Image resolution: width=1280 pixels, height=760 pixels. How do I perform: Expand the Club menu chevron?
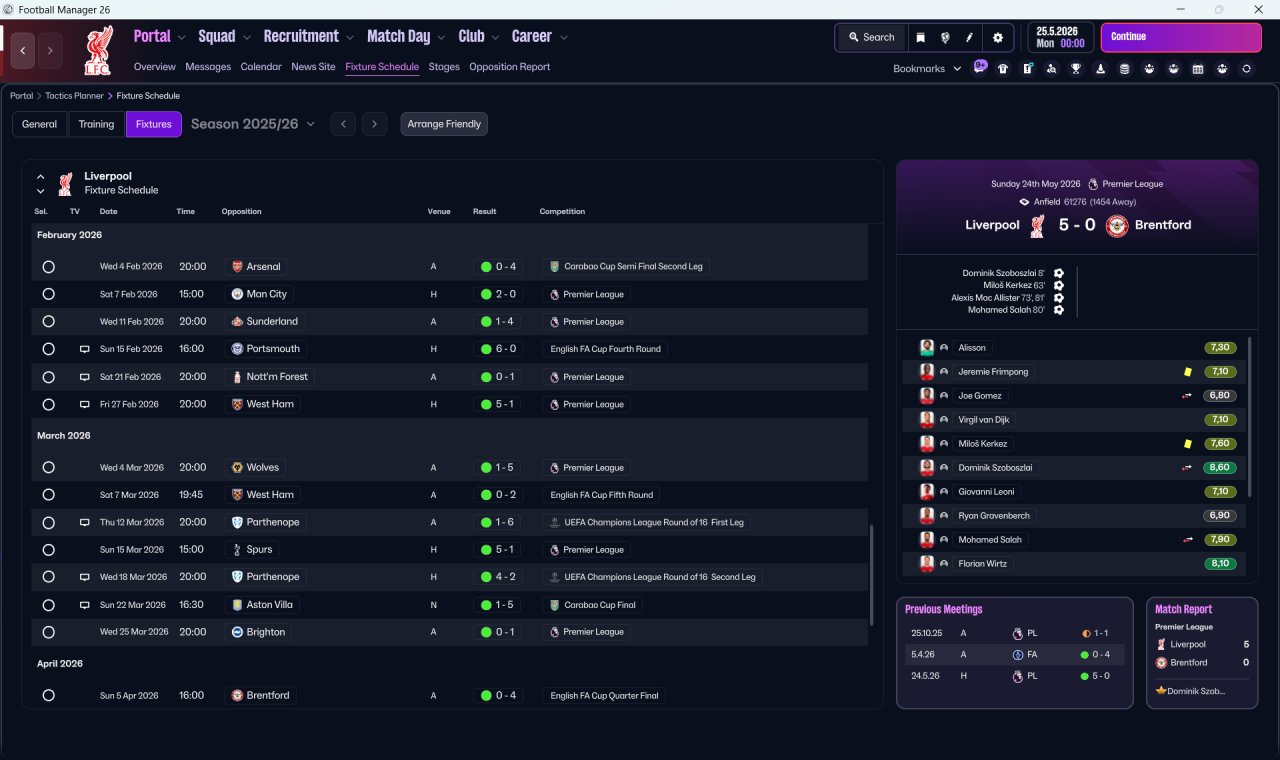(494, 37)
